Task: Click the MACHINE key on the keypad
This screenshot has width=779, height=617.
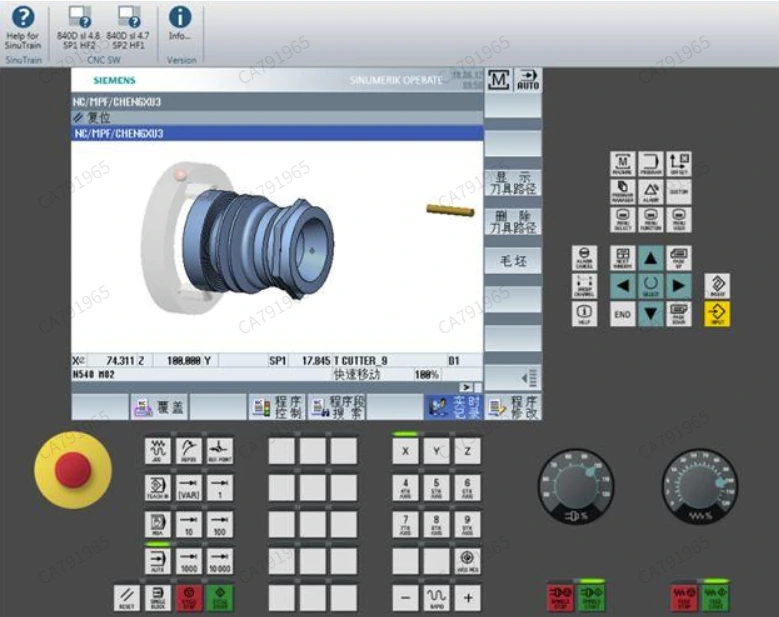Action: pyautogui.click(x=623, y=164)
